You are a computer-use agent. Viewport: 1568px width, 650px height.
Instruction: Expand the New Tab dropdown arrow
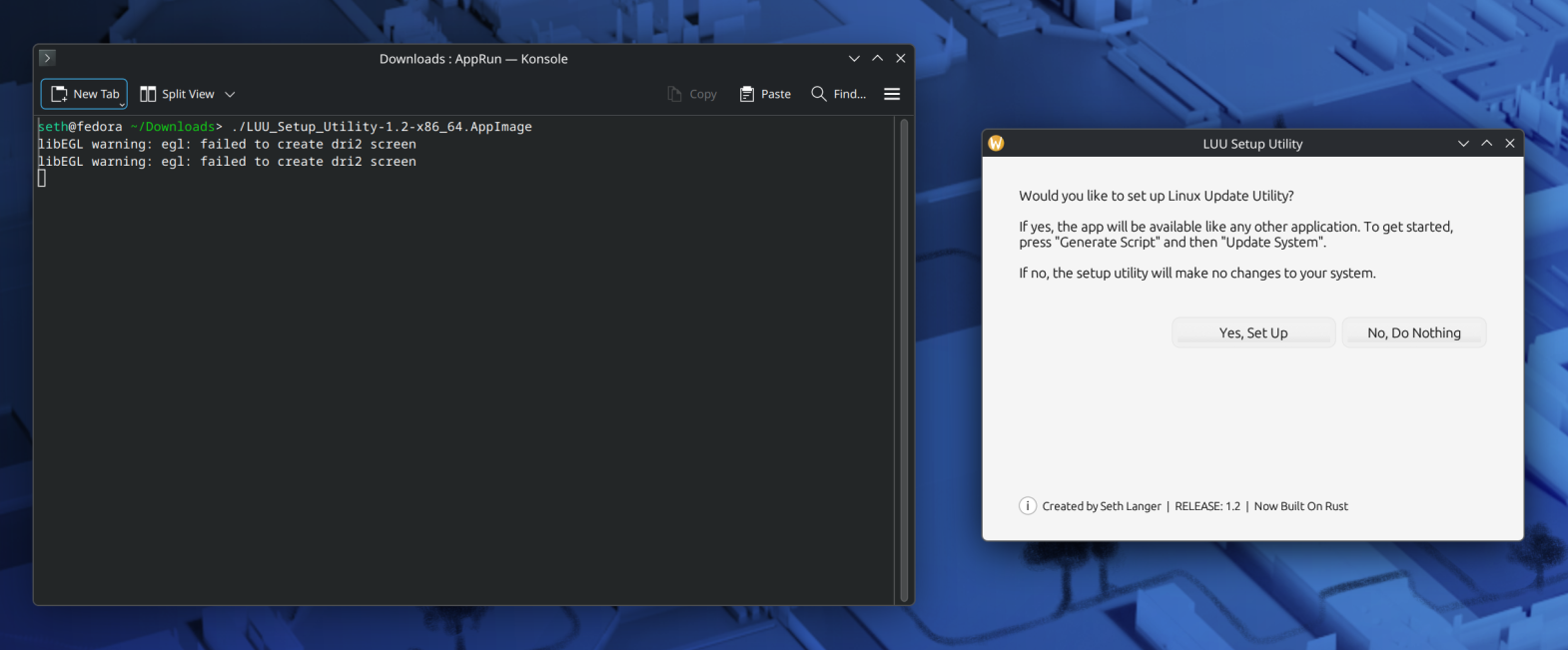tap(123, 104)
